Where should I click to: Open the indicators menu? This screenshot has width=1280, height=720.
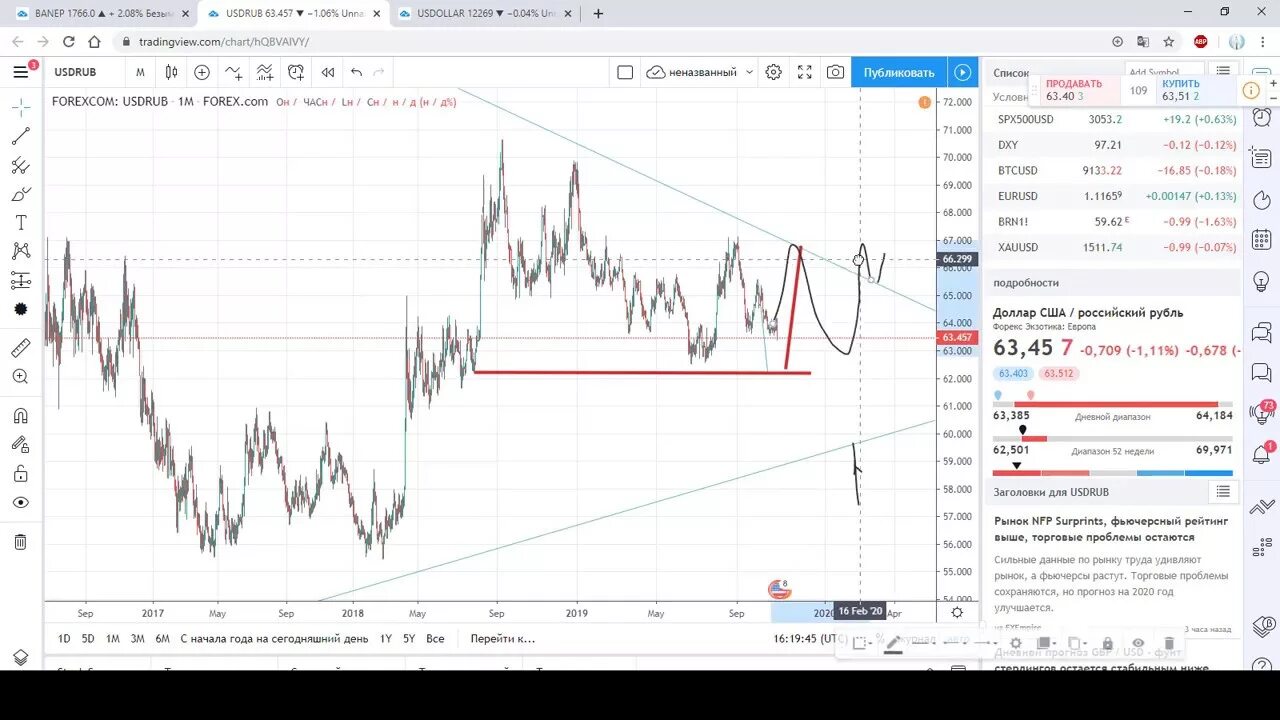(233, 72)
